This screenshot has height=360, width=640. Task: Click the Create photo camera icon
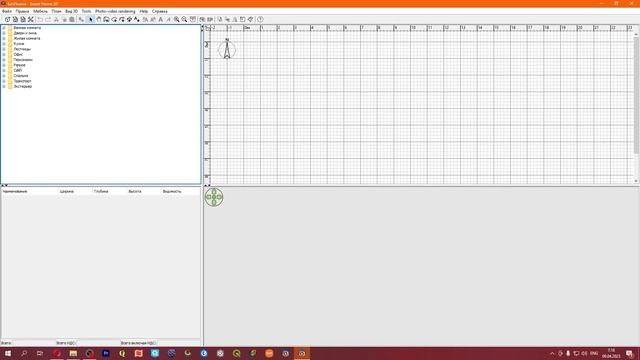202,19
